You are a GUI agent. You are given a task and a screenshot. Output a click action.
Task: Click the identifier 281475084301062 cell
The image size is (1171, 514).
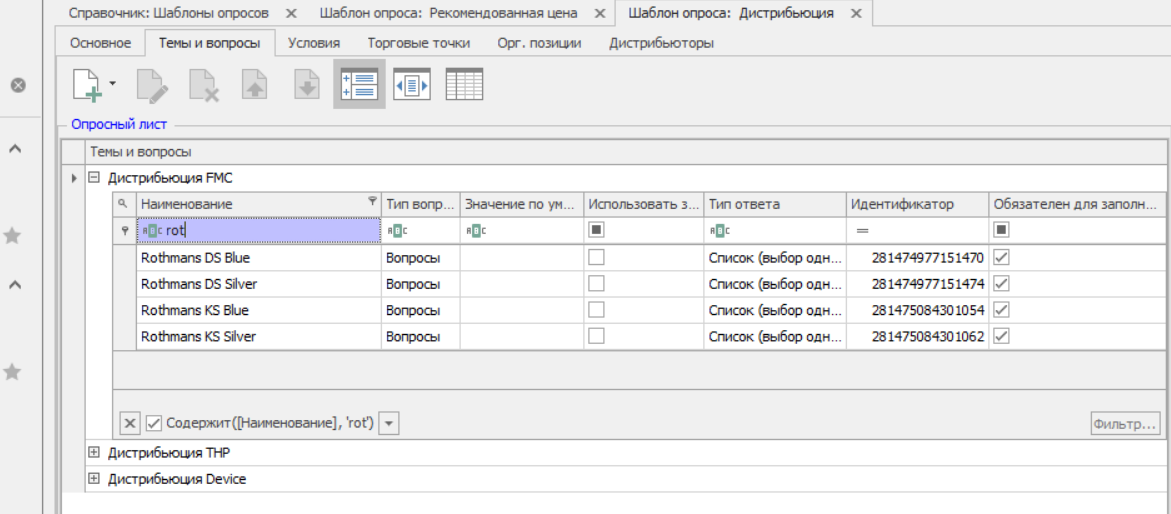coord(918,336)
